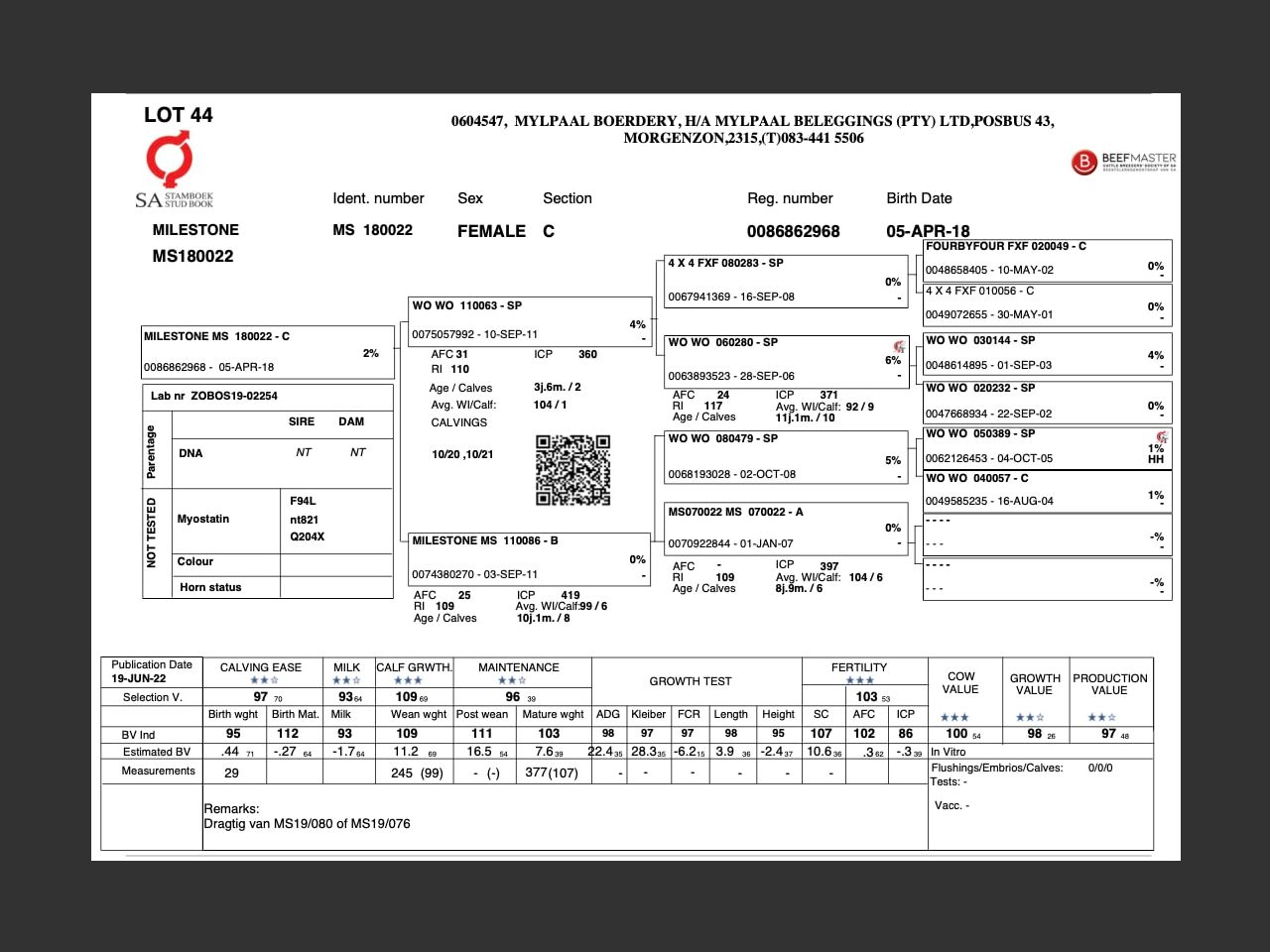This screenshot has width=1270, height=952.
Task: Click the LOT 44 heading
Action: (179, 115)
